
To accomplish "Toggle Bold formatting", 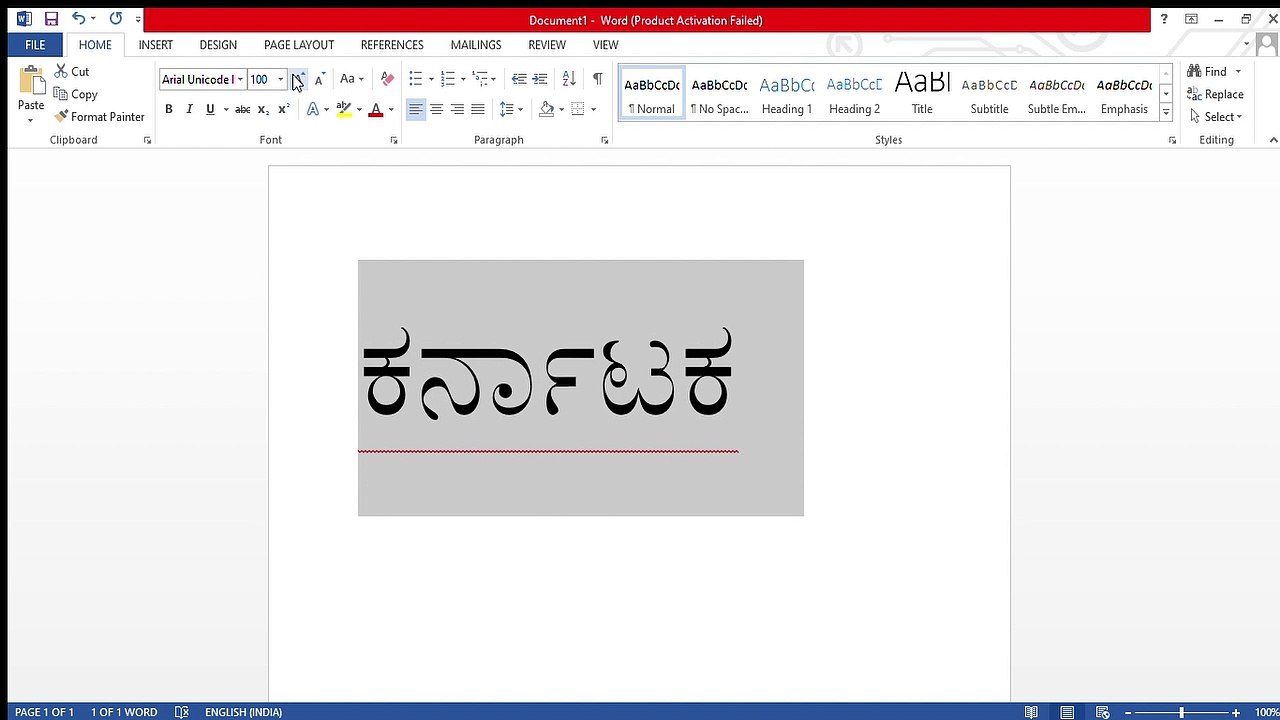I will [168, 109].
